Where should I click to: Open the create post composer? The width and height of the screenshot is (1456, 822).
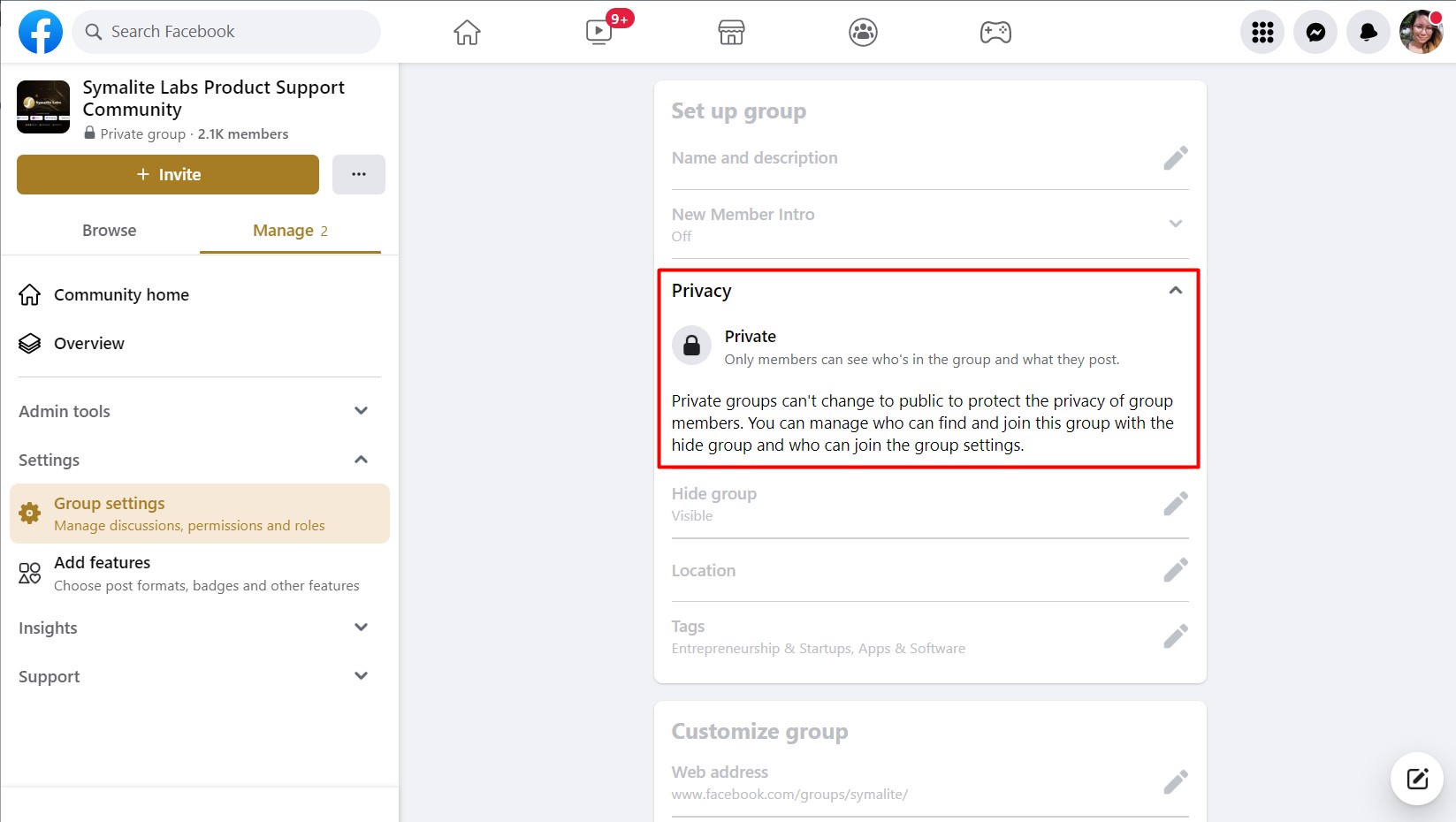pyautogui.click(x=1417, y=779)
